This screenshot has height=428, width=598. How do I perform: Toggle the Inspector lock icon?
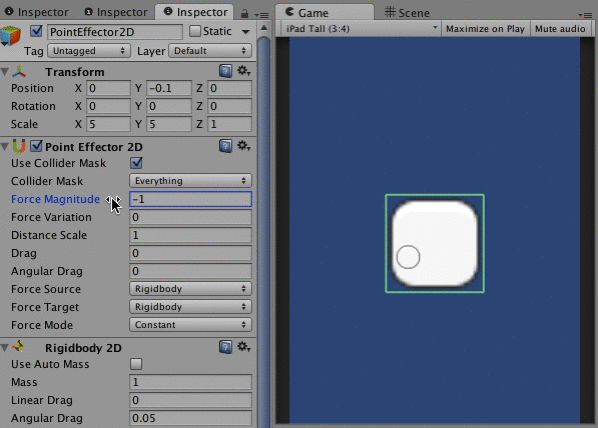[244, 13]
